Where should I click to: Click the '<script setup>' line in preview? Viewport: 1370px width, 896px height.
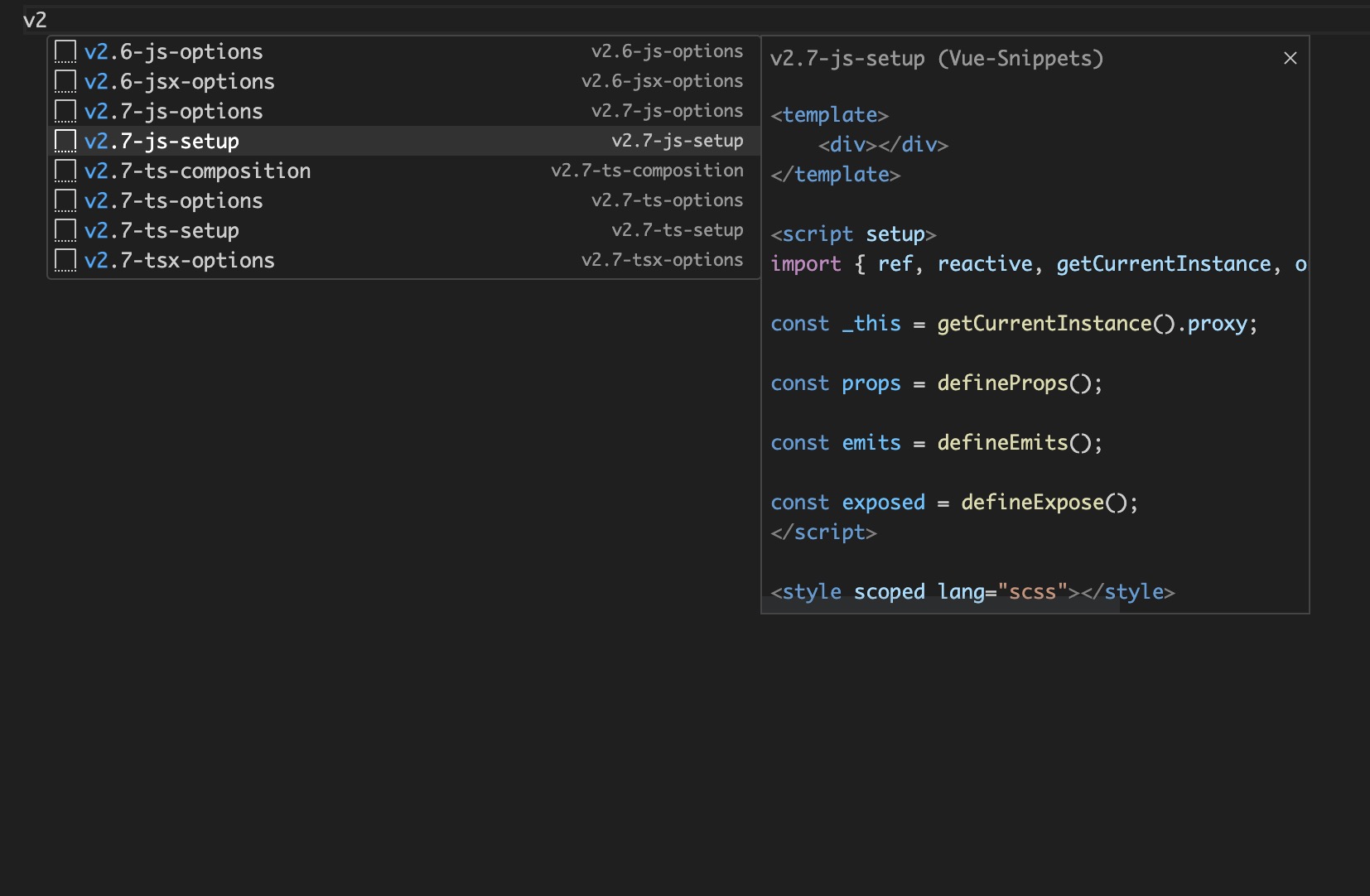click(853, 234)
